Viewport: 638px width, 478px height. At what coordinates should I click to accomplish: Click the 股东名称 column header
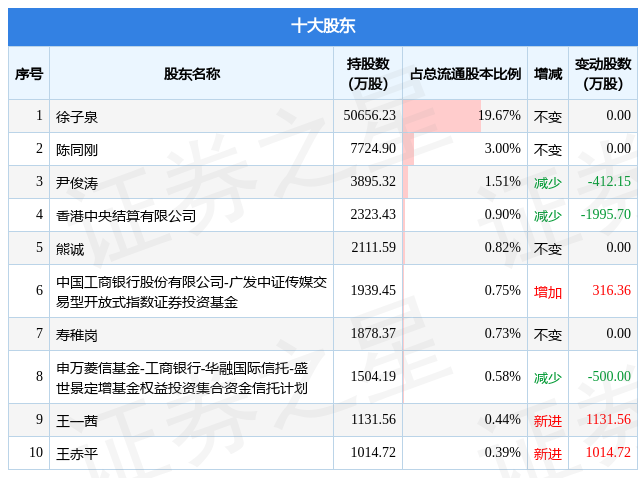click(192, 73)
